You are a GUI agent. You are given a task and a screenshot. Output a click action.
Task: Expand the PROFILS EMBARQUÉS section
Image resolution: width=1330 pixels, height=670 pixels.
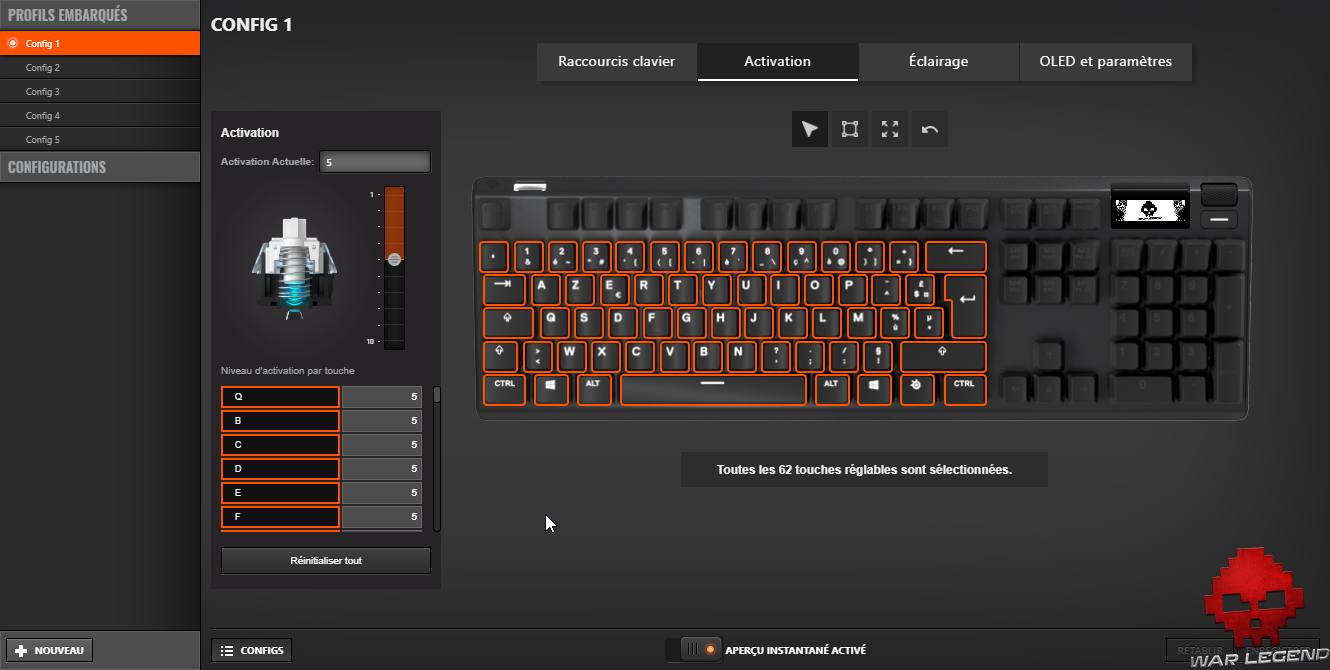tap(100, 15)
